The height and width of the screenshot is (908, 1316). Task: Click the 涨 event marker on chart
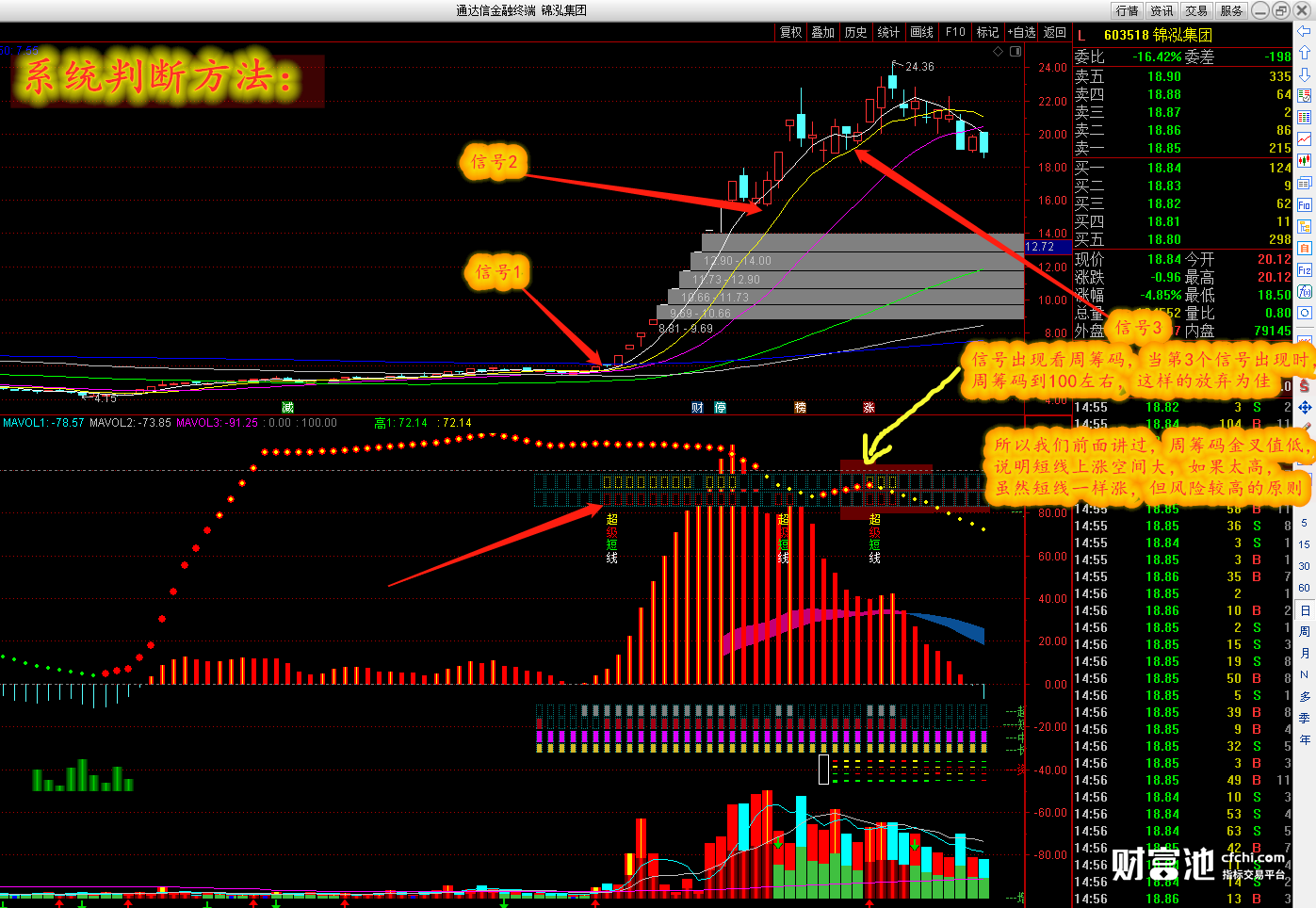pos(869,408)
